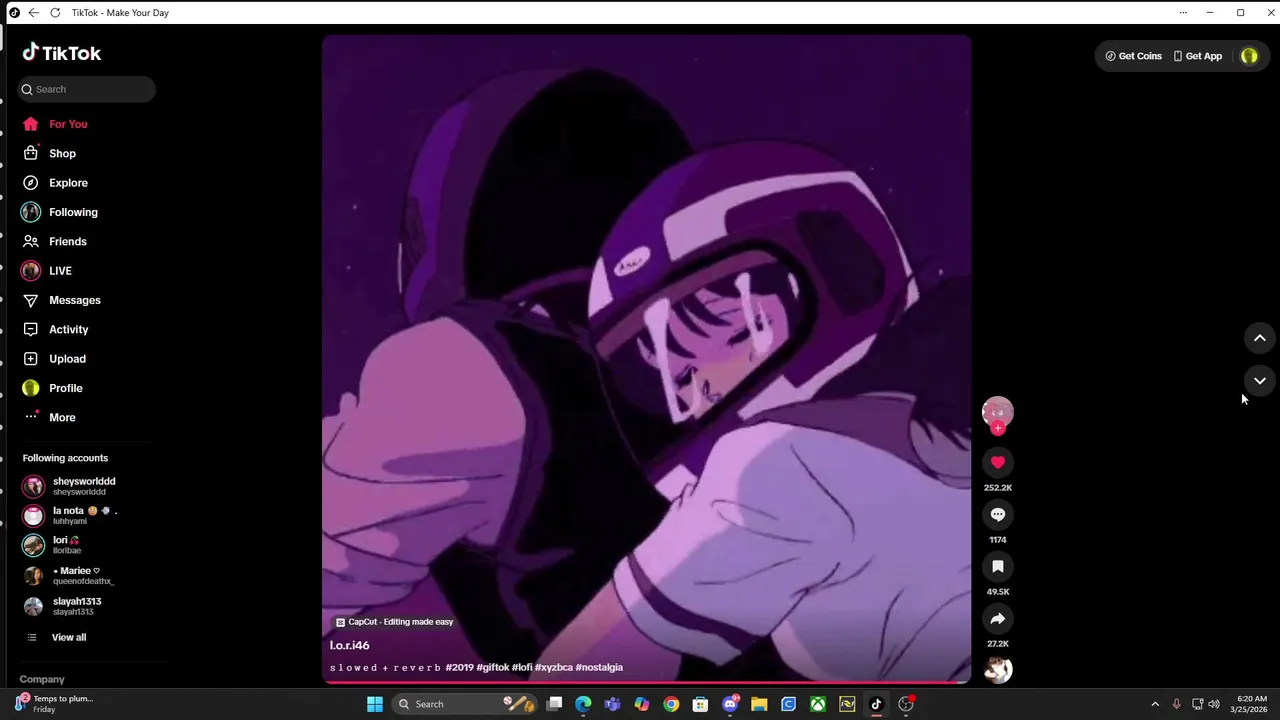Viewport: 1280px width, 720px height.
Task: Open the weather widget on taskbar
Action: pyautogui.click(x=55, y=704)
